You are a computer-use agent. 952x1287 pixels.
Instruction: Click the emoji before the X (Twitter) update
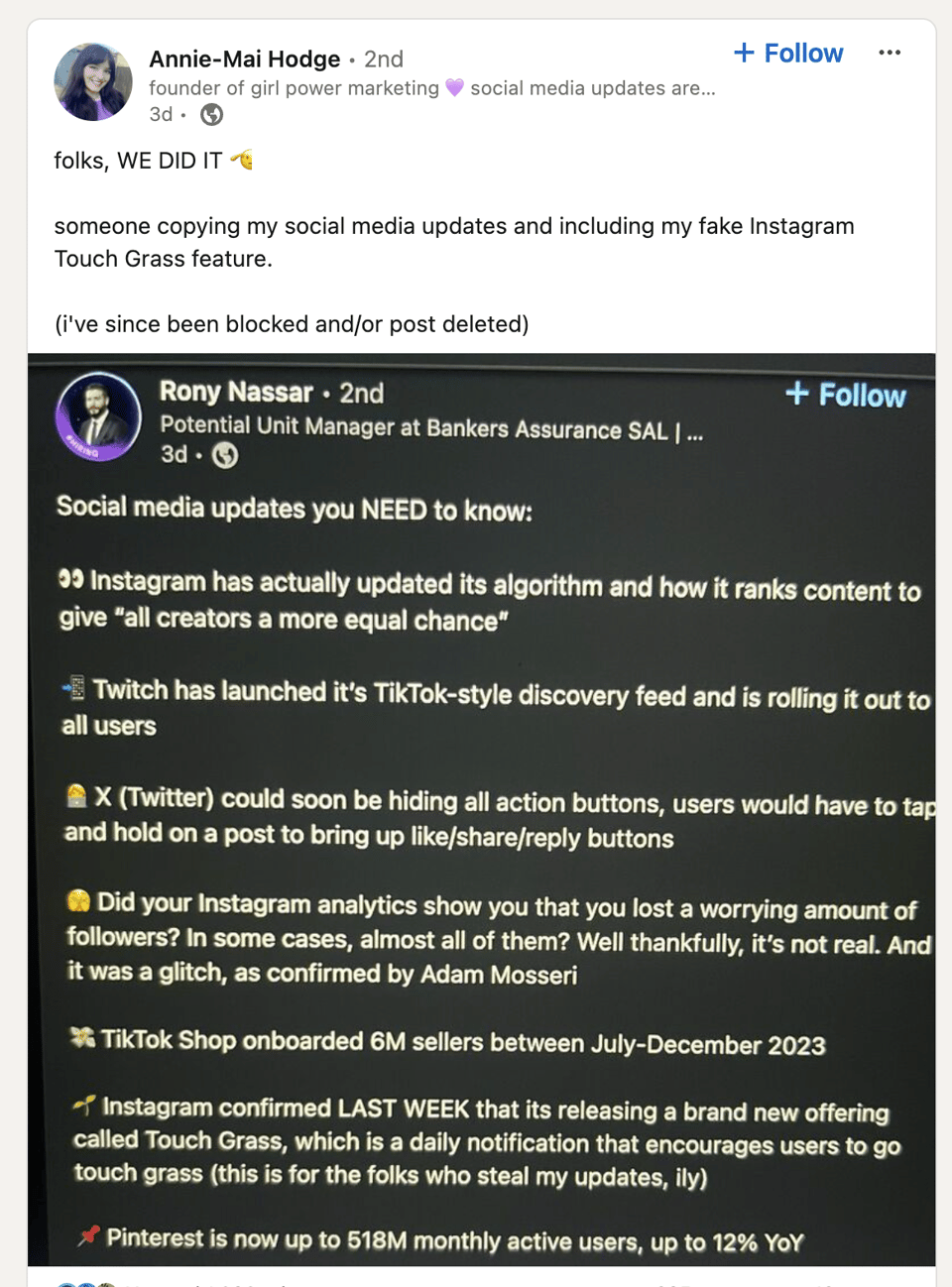pyautogui.click(x=76, y=795)
